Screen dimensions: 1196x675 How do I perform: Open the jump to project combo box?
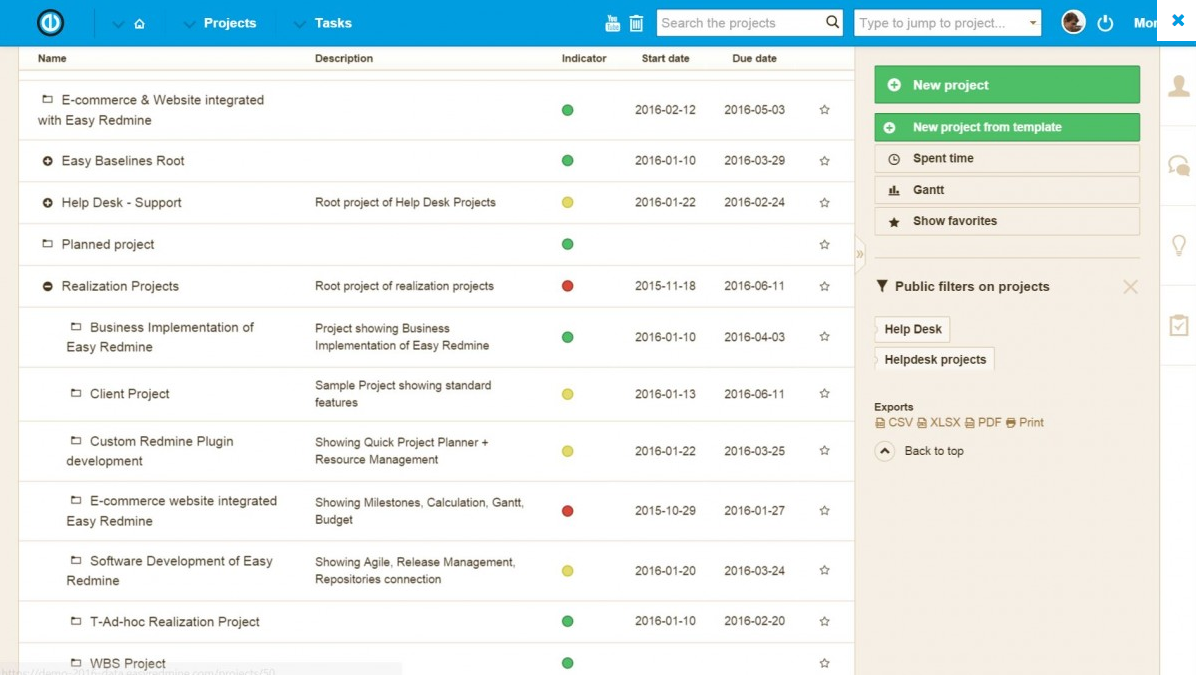click(x=947, y=23)
